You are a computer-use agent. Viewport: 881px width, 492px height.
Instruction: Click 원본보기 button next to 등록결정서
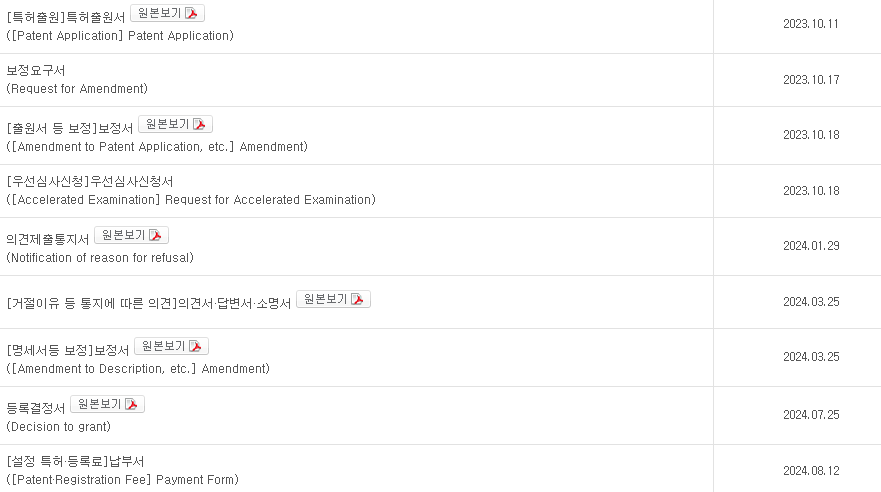(107, 404)
